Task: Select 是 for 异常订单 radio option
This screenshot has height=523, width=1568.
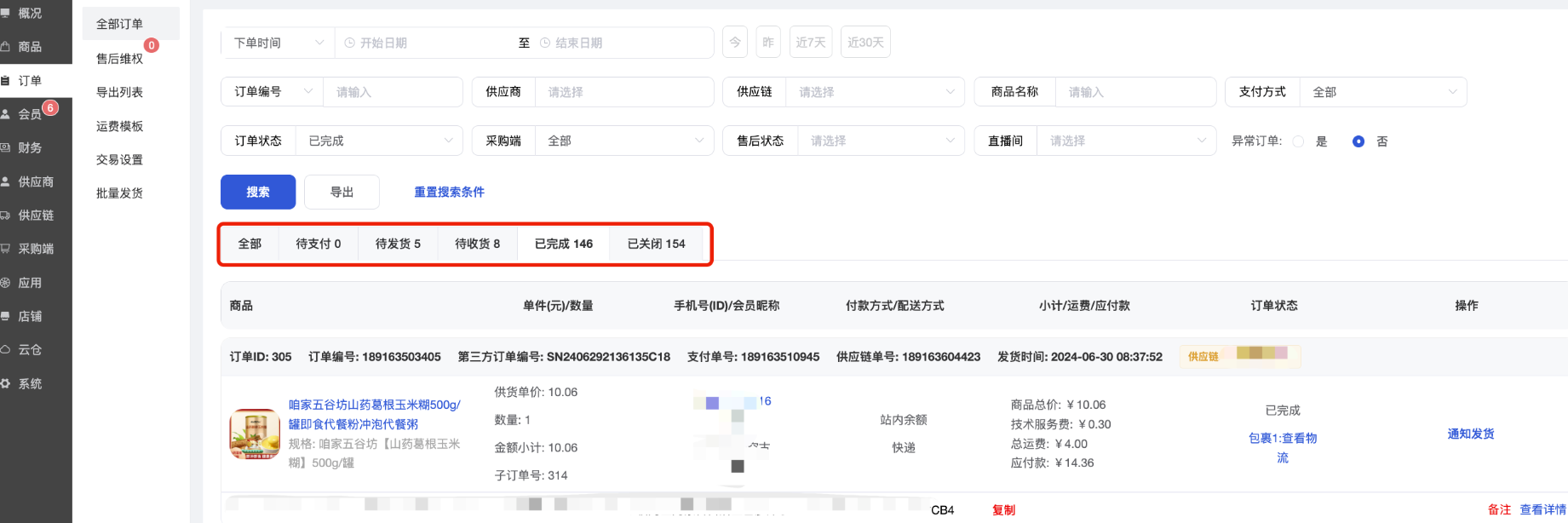Action: coord(1298,141)
